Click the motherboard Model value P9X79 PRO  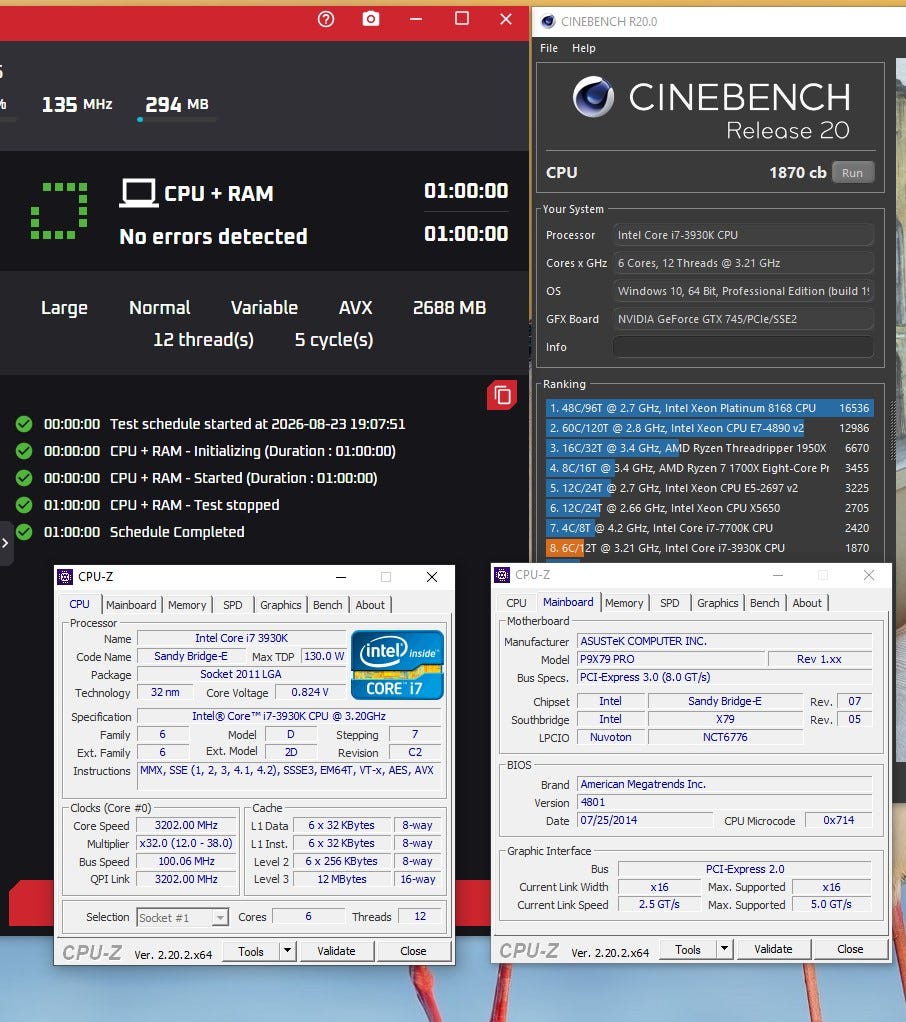[671, 659]
